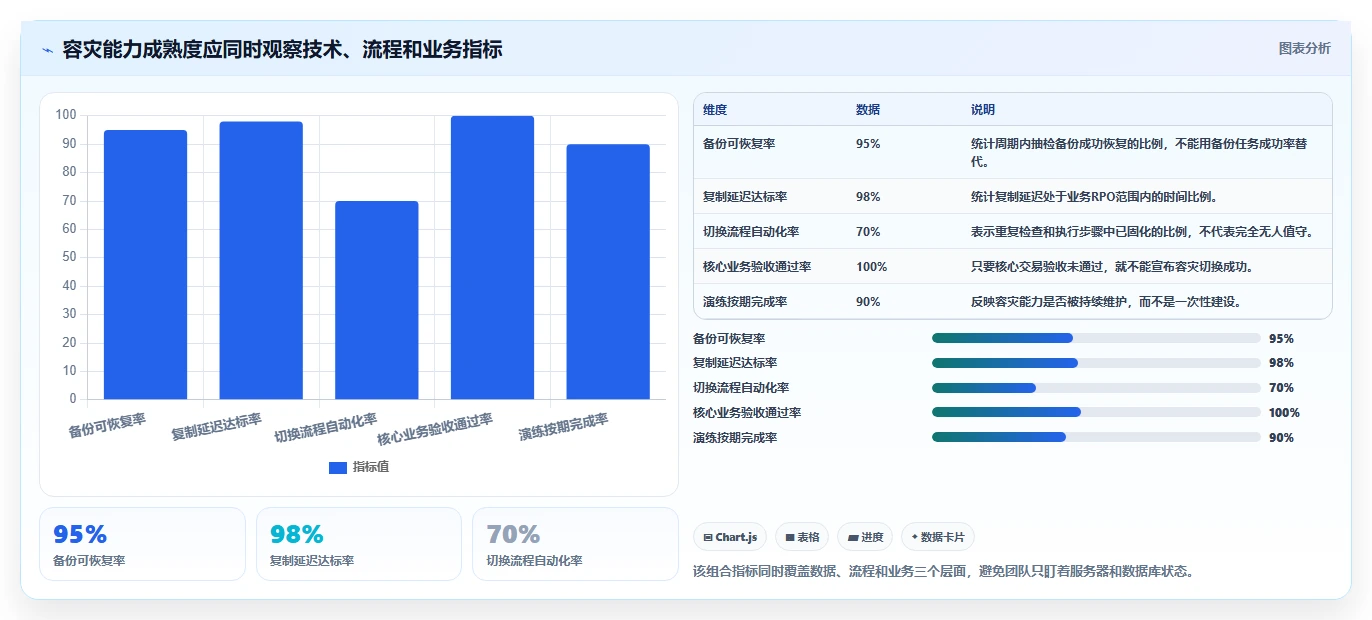Click the 98% value in the table's 数据 column

868,197
